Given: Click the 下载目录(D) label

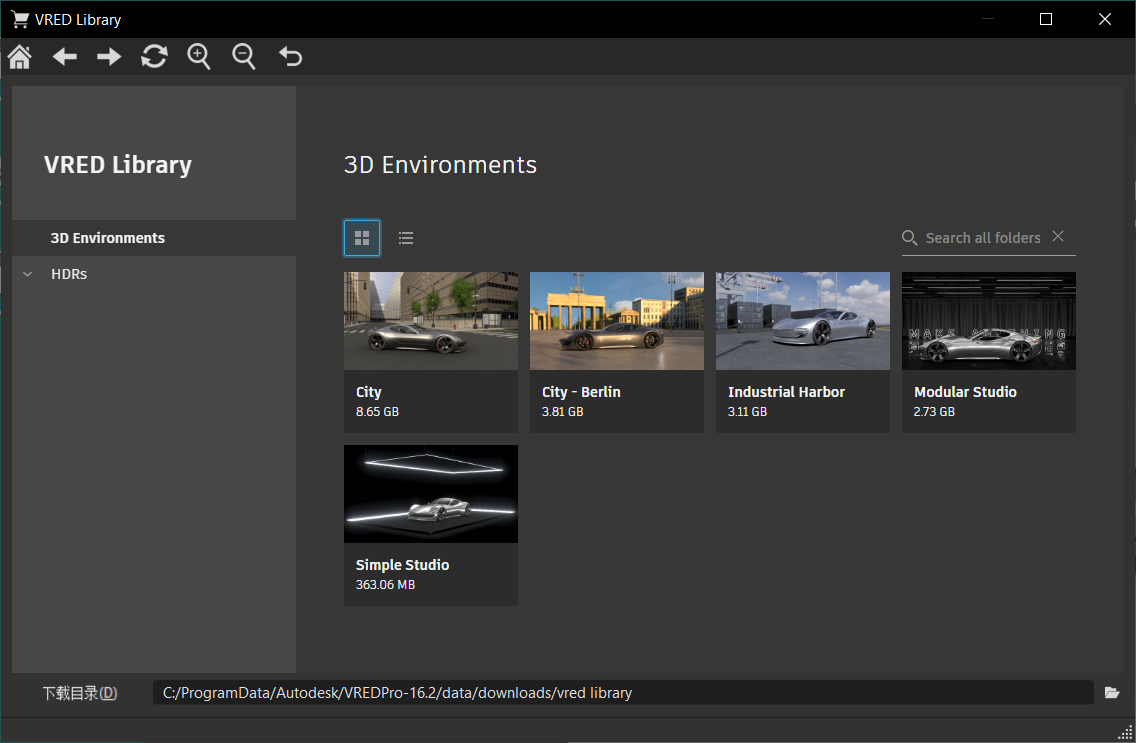Looking at the screenshot, I should tap(80, 693).
